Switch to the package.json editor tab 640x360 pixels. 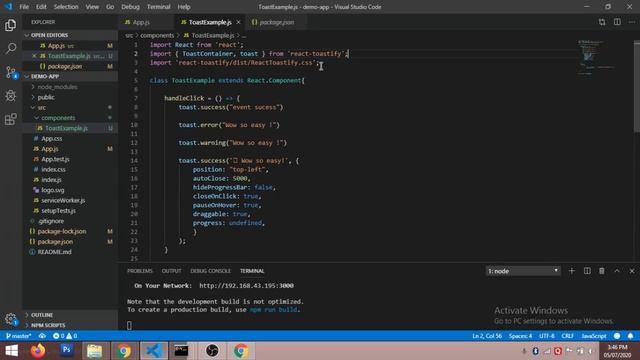(277, 22)
